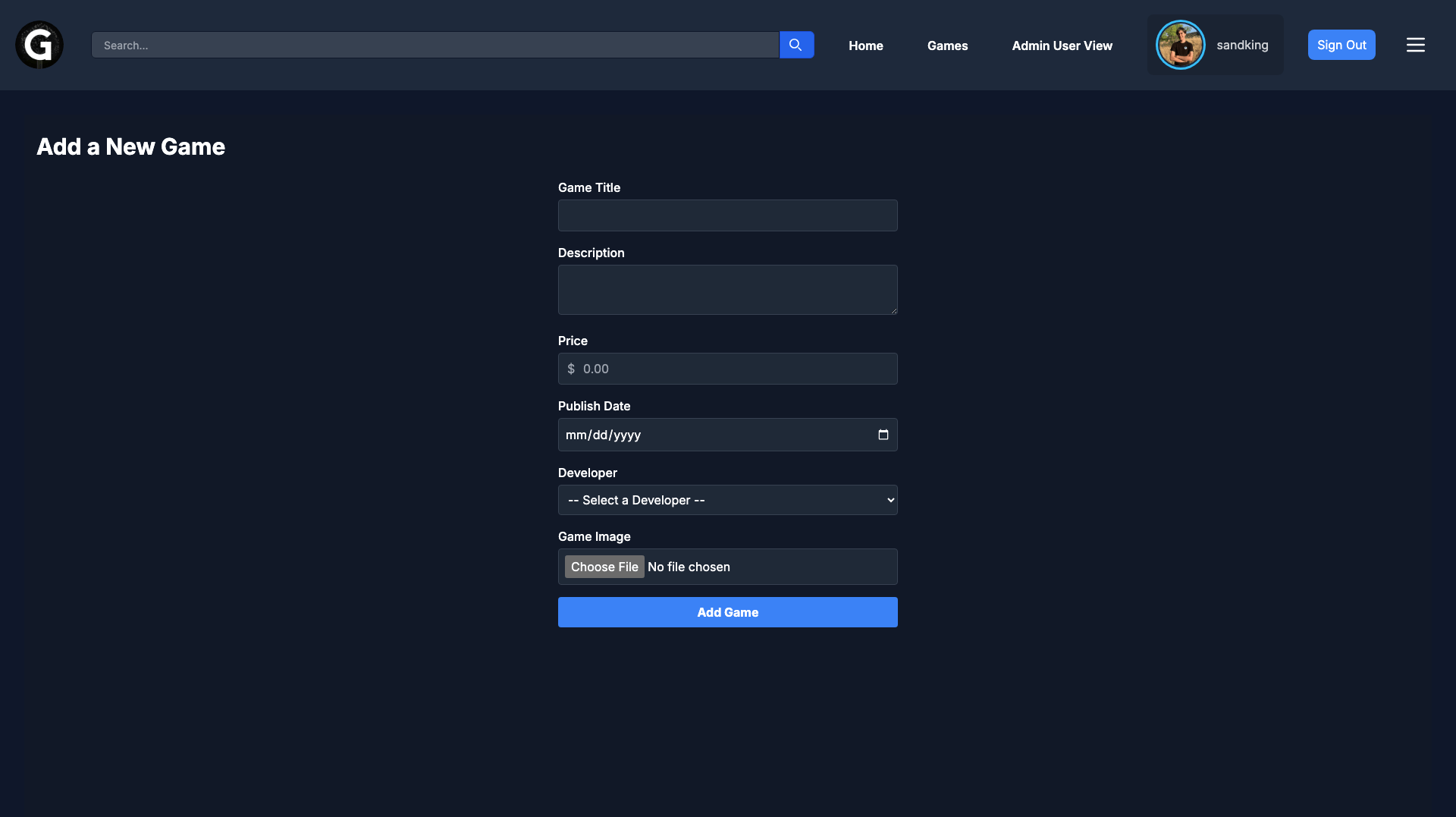
Task: Click the dropdown arrow in Developer field
Action: pos(890,500)
